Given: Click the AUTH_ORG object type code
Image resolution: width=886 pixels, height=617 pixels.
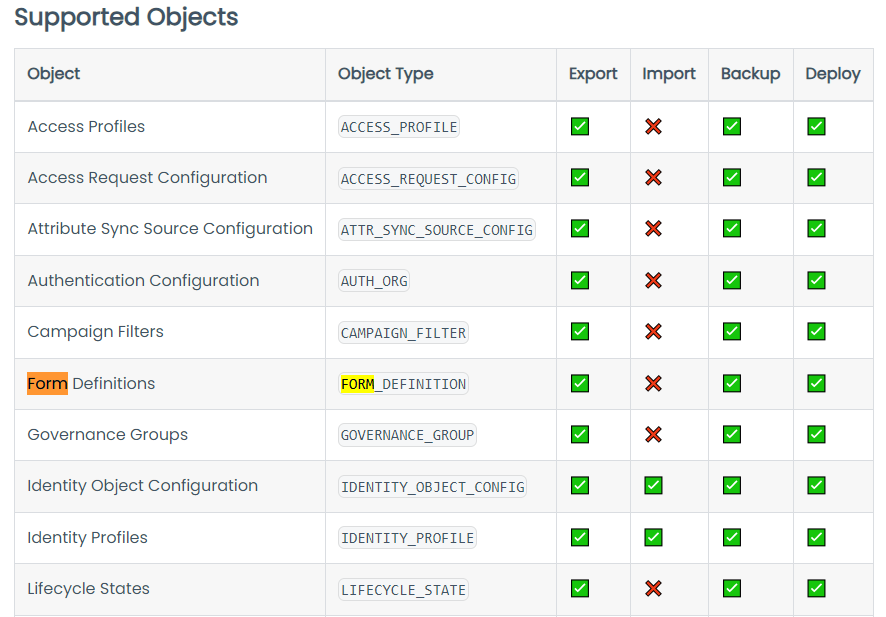Looking at the screenshot, I should click(373, 281).
